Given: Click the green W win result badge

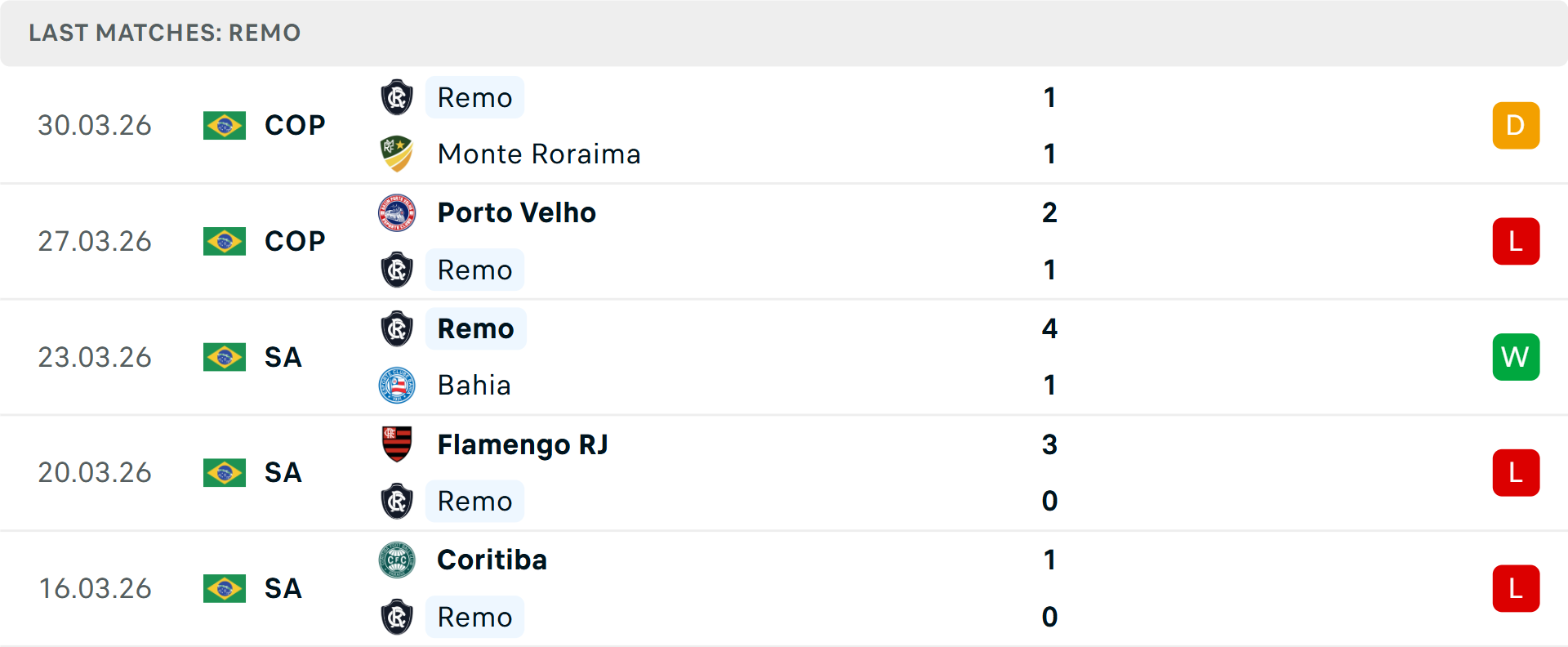Looking at the screenshot, I should pyautogui.click(x=1516, y=357).
